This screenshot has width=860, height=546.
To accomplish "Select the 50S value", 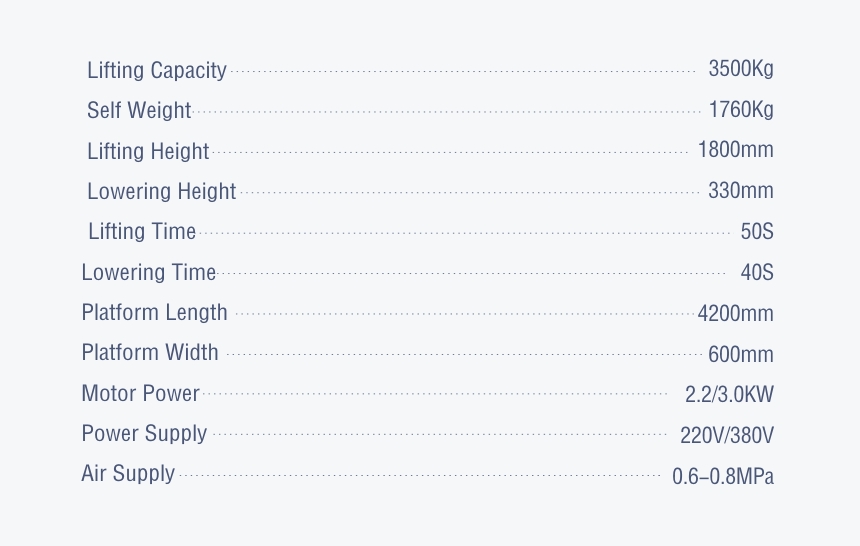I will point(757,231).
